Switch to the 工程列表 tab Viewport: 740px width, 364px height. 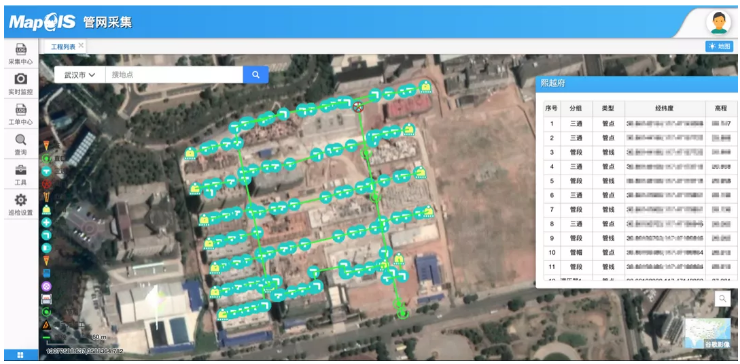click(x=63, y=47)
